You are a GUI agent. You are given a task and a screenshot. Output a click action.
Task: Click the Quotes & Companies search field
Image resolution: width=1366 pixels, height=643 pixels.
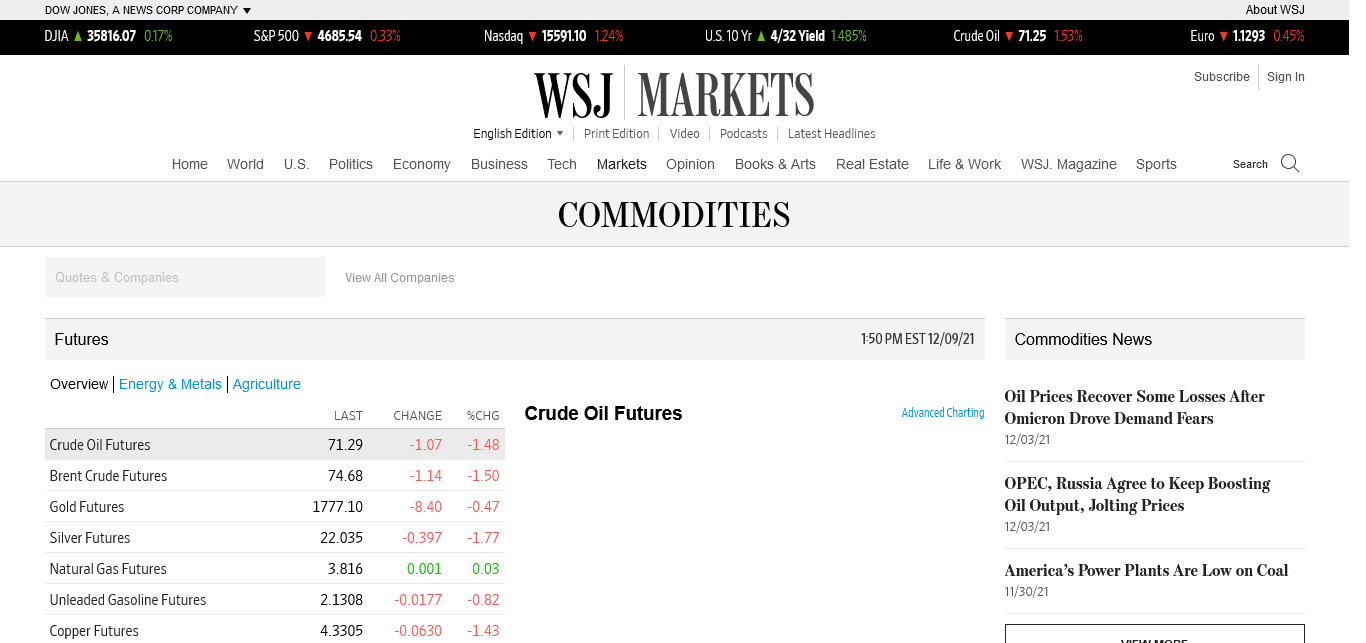tap(185, 277)
